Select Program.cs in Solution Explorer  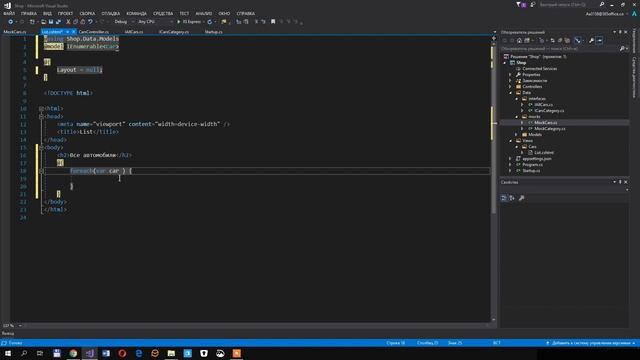(x=532, y=165)
